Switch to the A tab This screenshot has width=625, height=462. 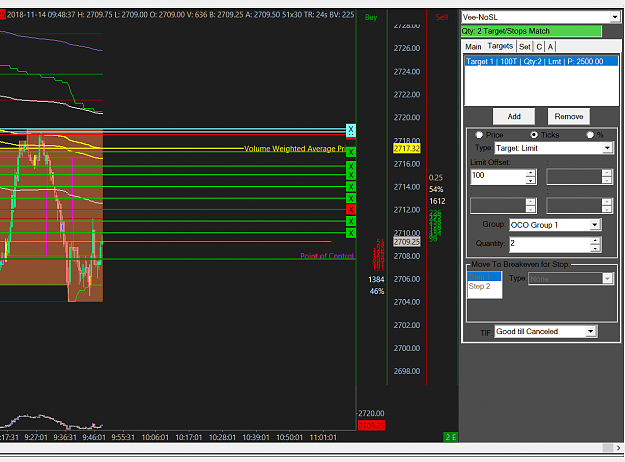(x=550, y=47)
